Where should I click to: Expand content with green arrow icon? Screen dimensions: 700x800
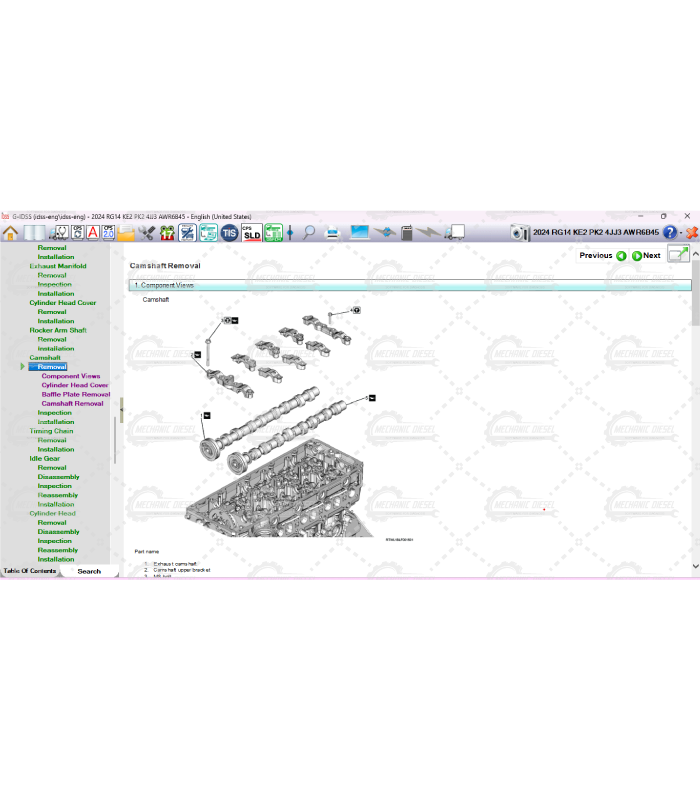point(679,255)
